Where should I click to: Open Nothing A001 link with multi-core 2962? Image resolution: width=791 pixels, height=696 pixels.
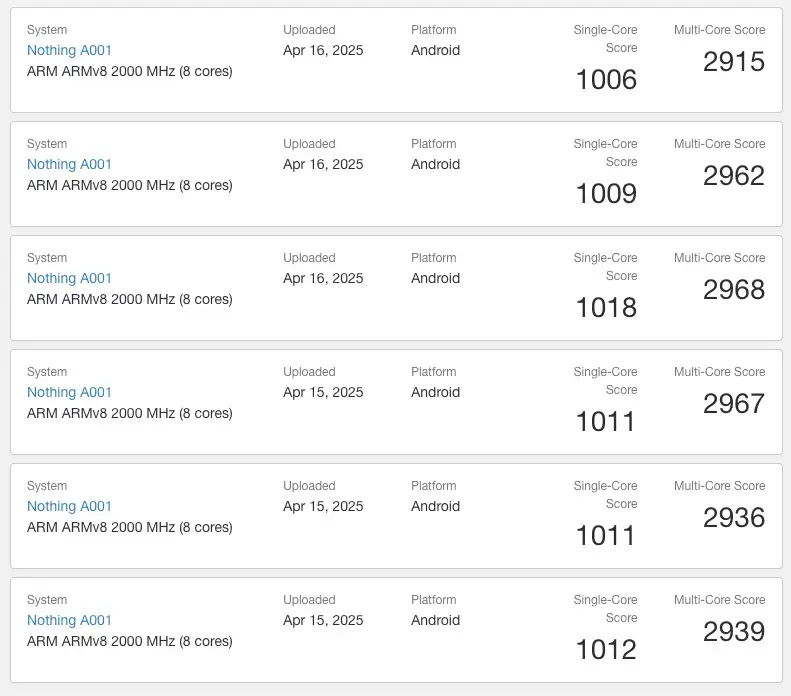pos(69,164)
